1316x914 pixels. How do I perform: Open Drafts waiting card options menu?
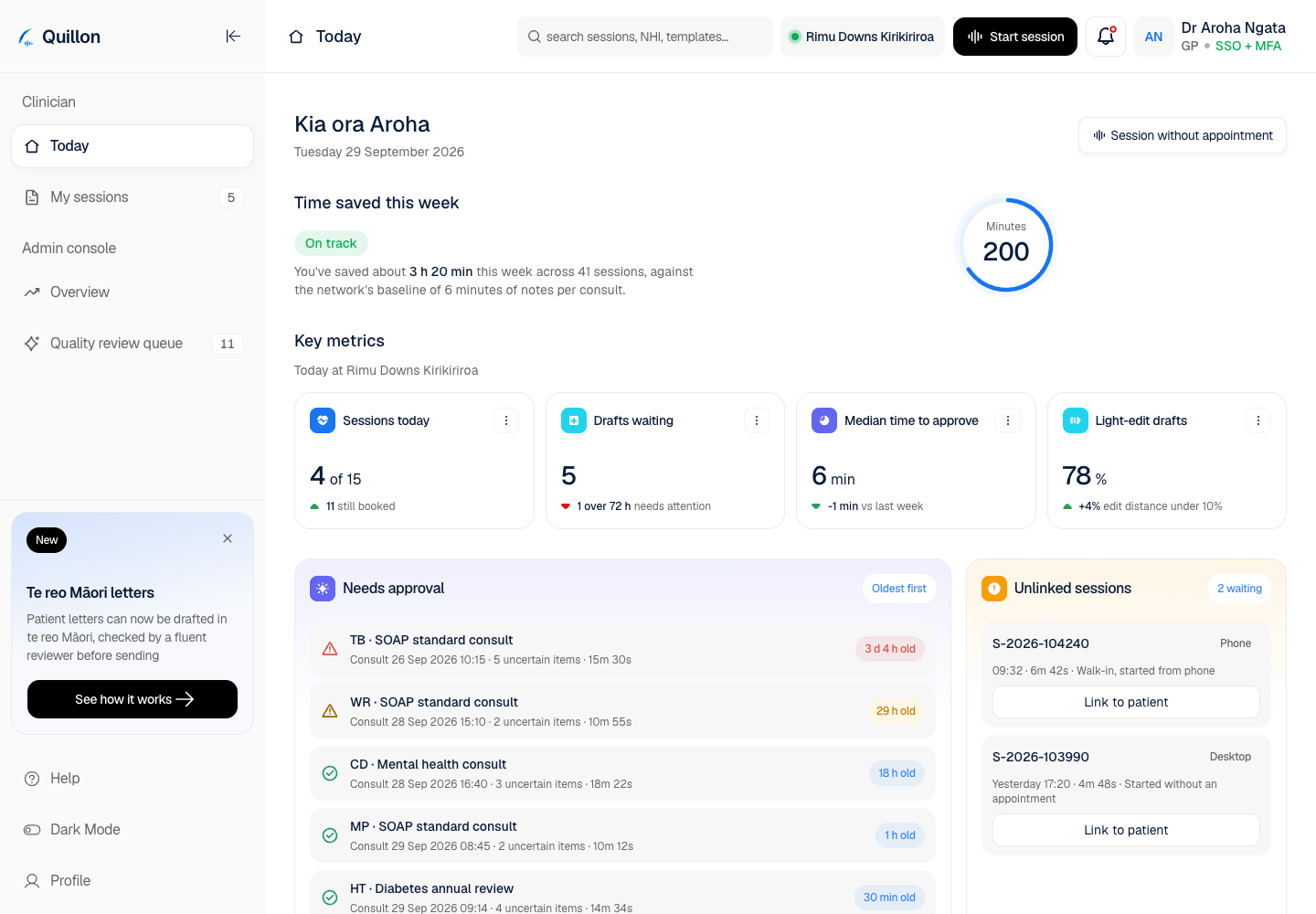(757, 420)
